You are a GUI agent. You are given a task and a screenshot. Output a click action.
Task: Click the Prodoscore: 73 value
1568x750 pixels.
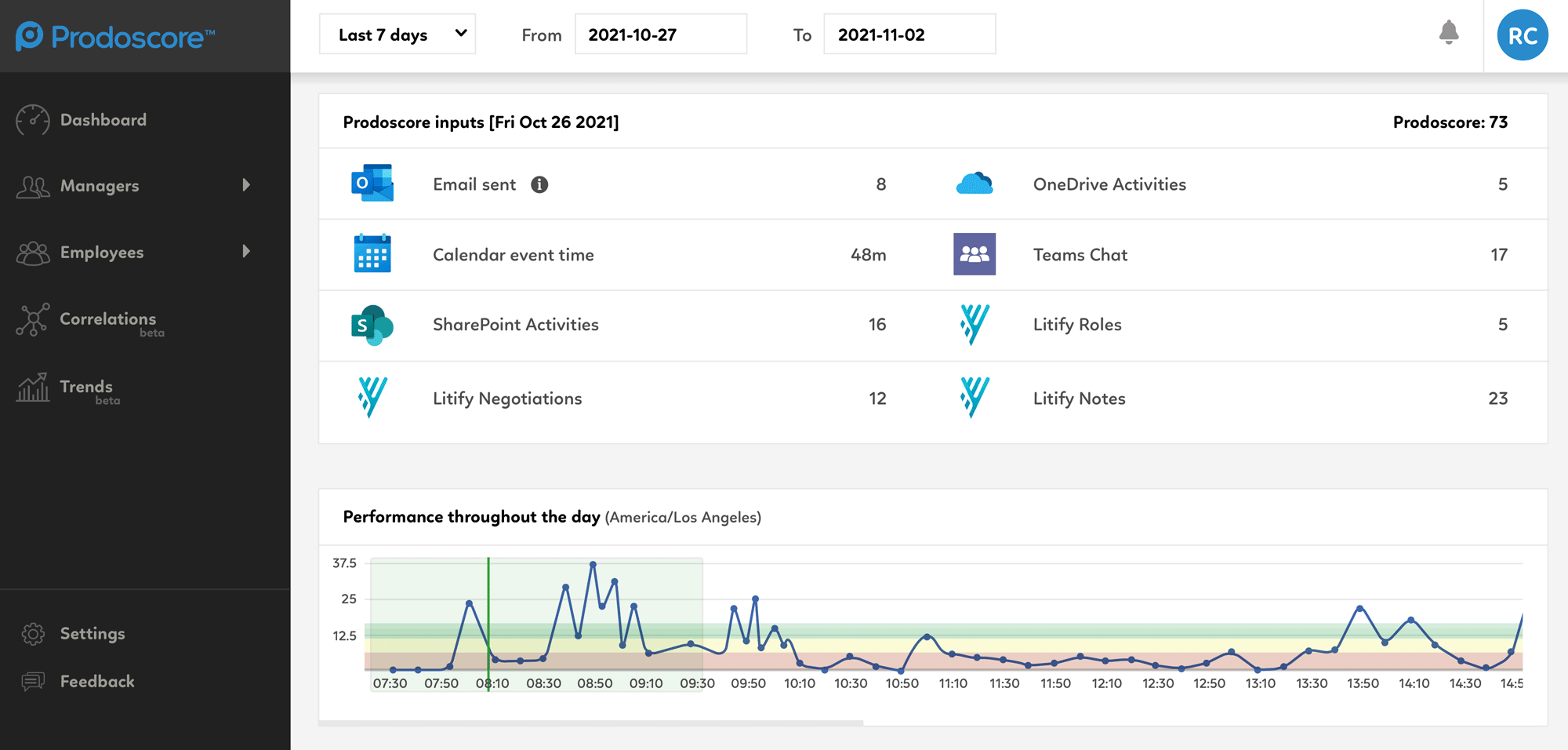pos(1450,122)
